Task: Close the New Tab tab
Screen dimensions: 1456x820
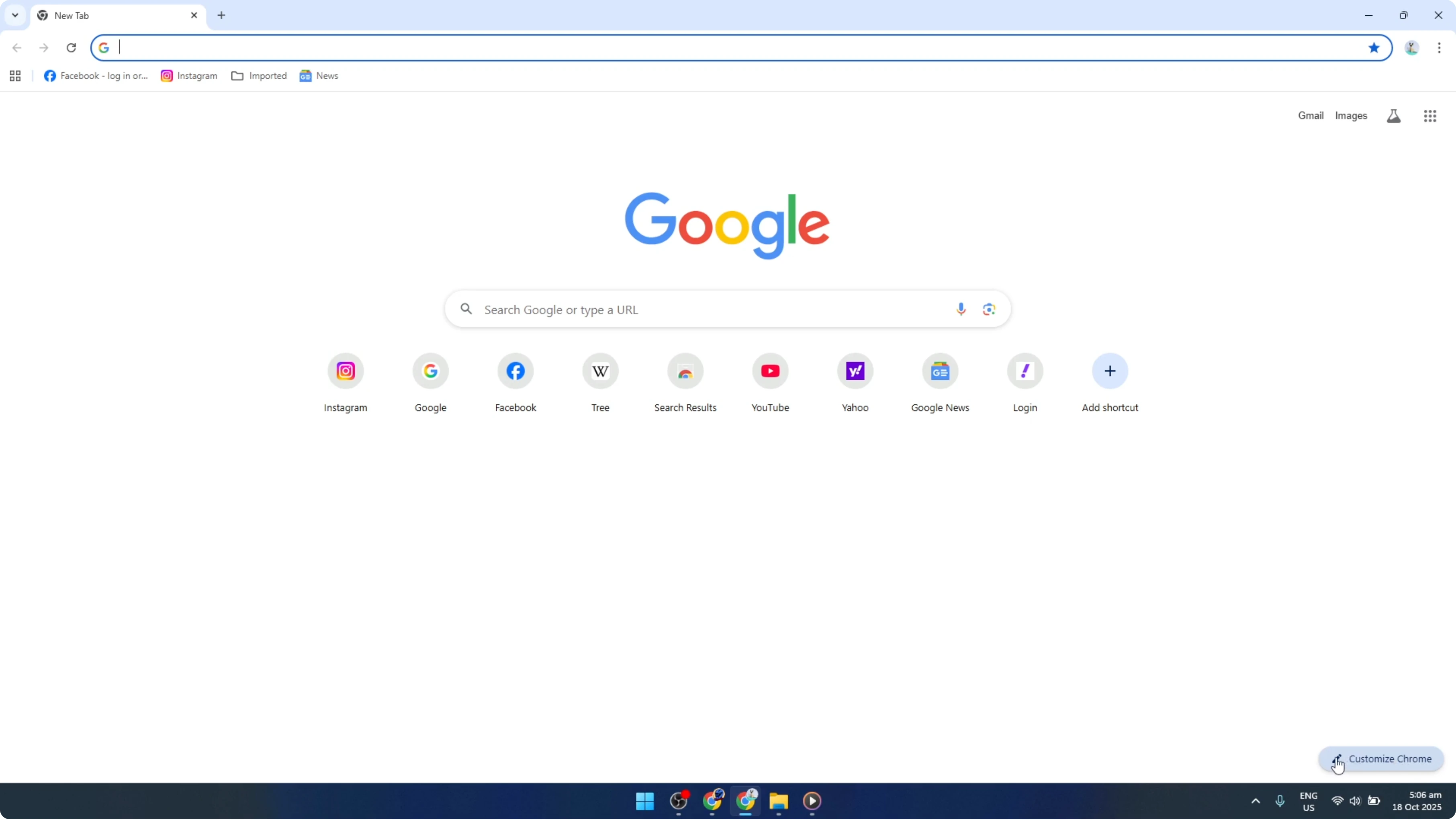Action: pyautogui.click(x=194, y=15)
